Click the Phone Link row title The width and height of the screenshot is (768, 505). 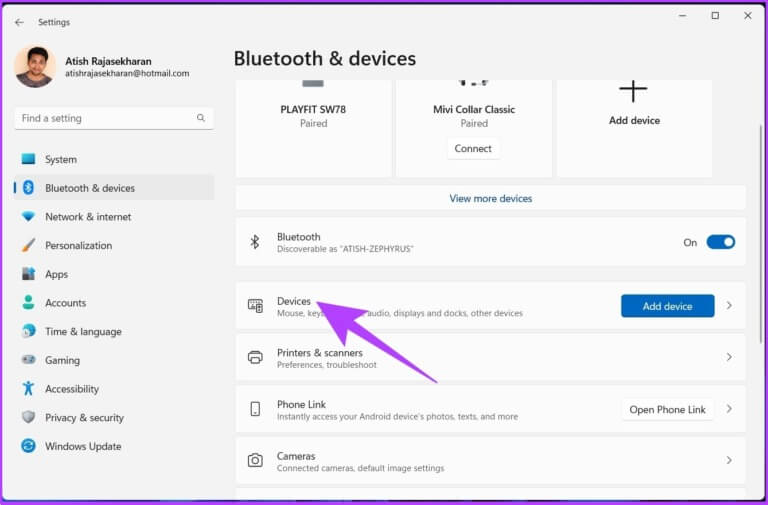pos(301,404)
